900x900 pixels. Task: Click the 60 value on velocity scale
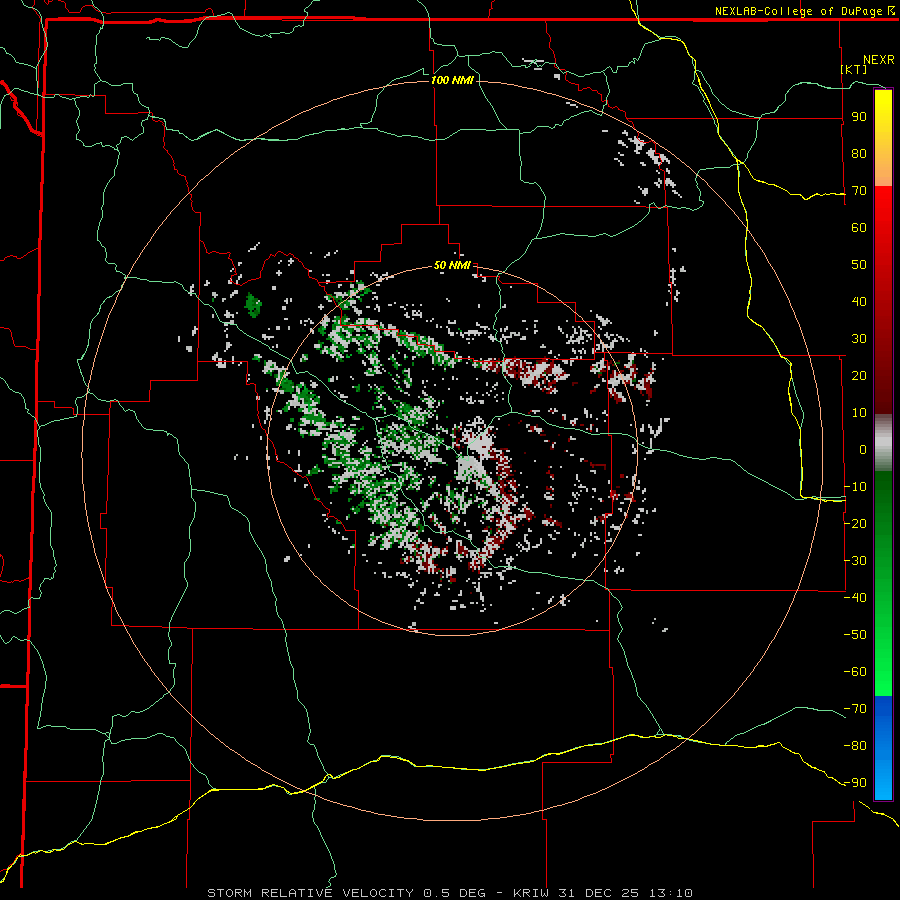859,227
